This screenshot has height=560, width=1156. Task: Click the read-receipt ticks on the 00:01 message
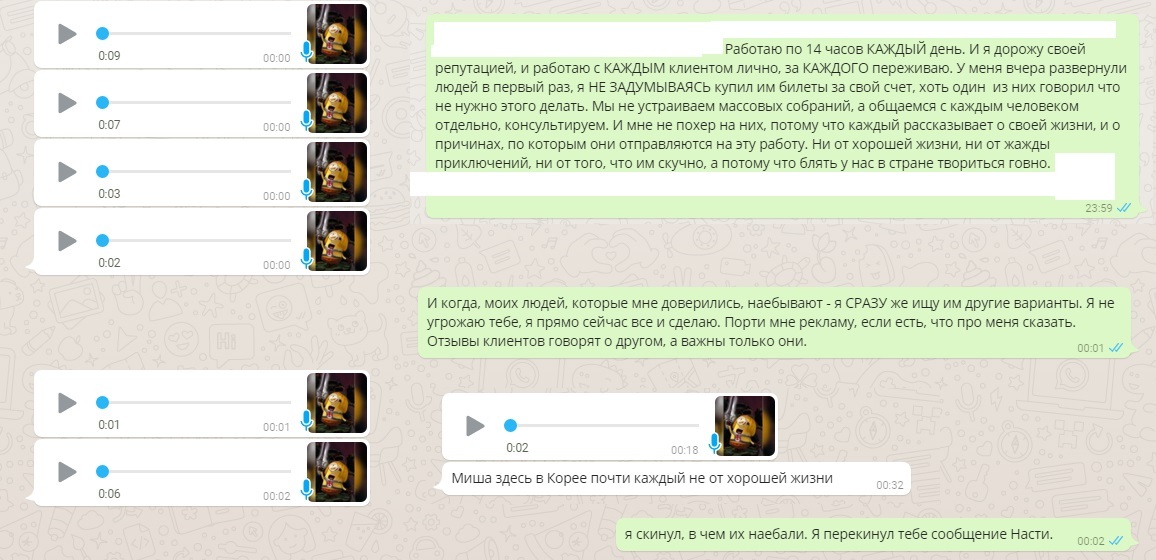pyautogui.click(x=1115, y=348)
